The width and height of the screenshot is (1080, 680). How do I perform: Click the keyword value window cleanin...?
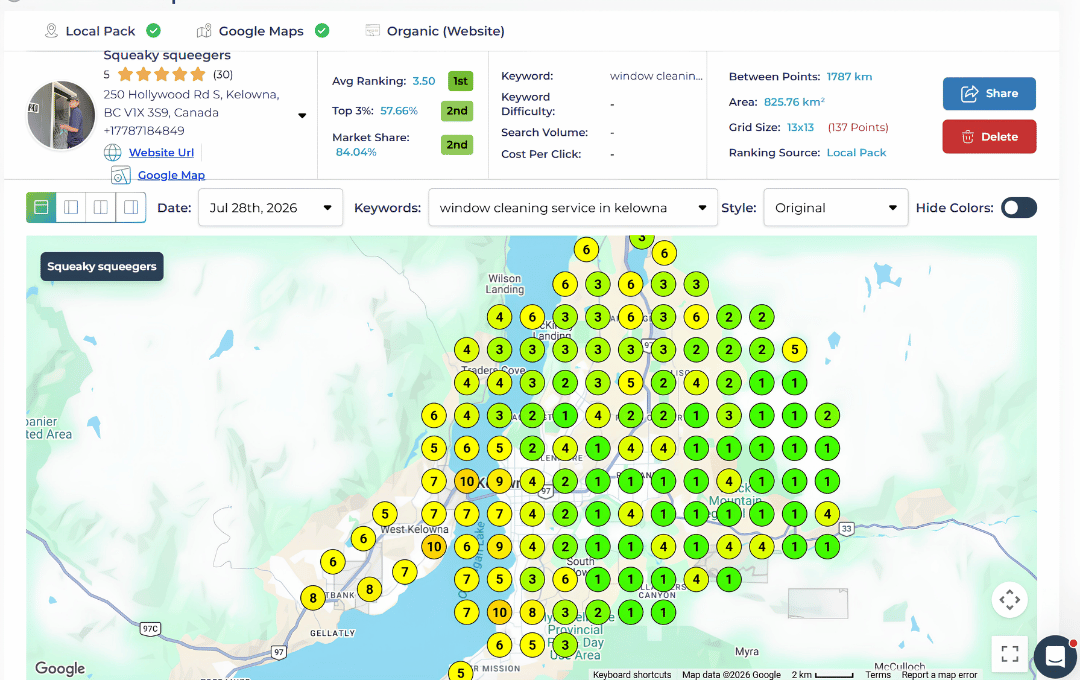click(656, 76)
